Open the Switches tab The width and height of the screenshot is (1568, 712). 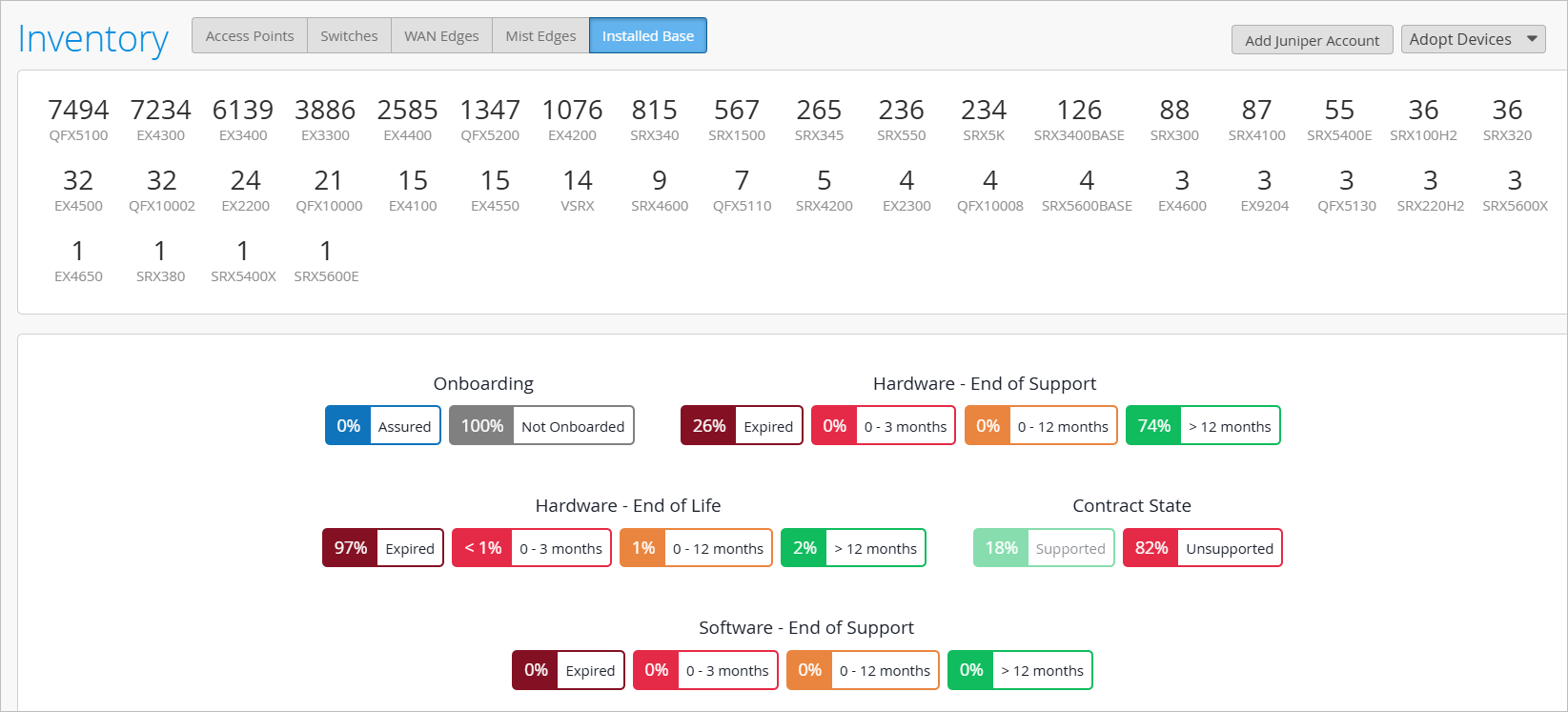click(349, 36)
